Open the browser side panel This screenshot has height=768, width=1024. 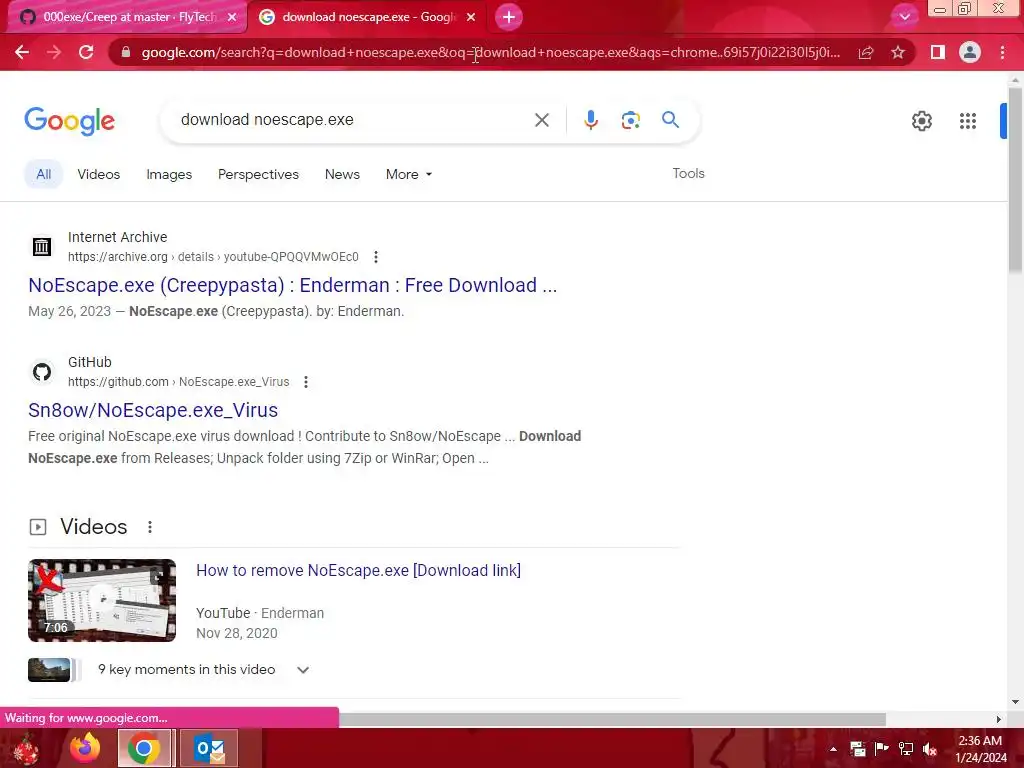[x=938, y=52]
